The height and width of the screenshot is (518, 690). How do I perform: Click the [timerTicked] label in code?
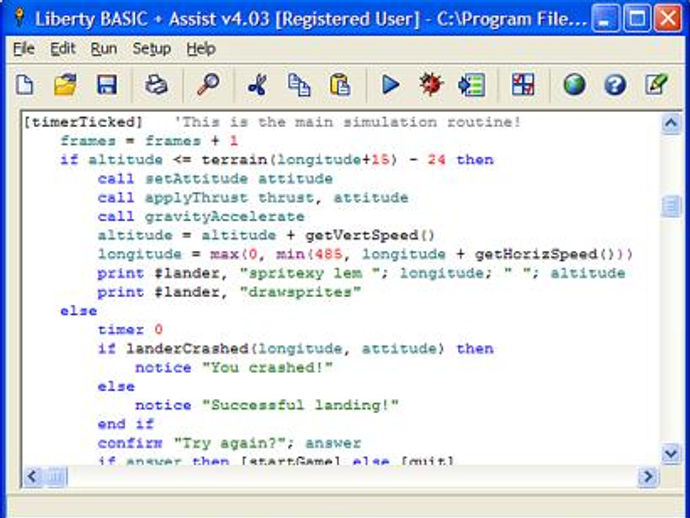83,122
